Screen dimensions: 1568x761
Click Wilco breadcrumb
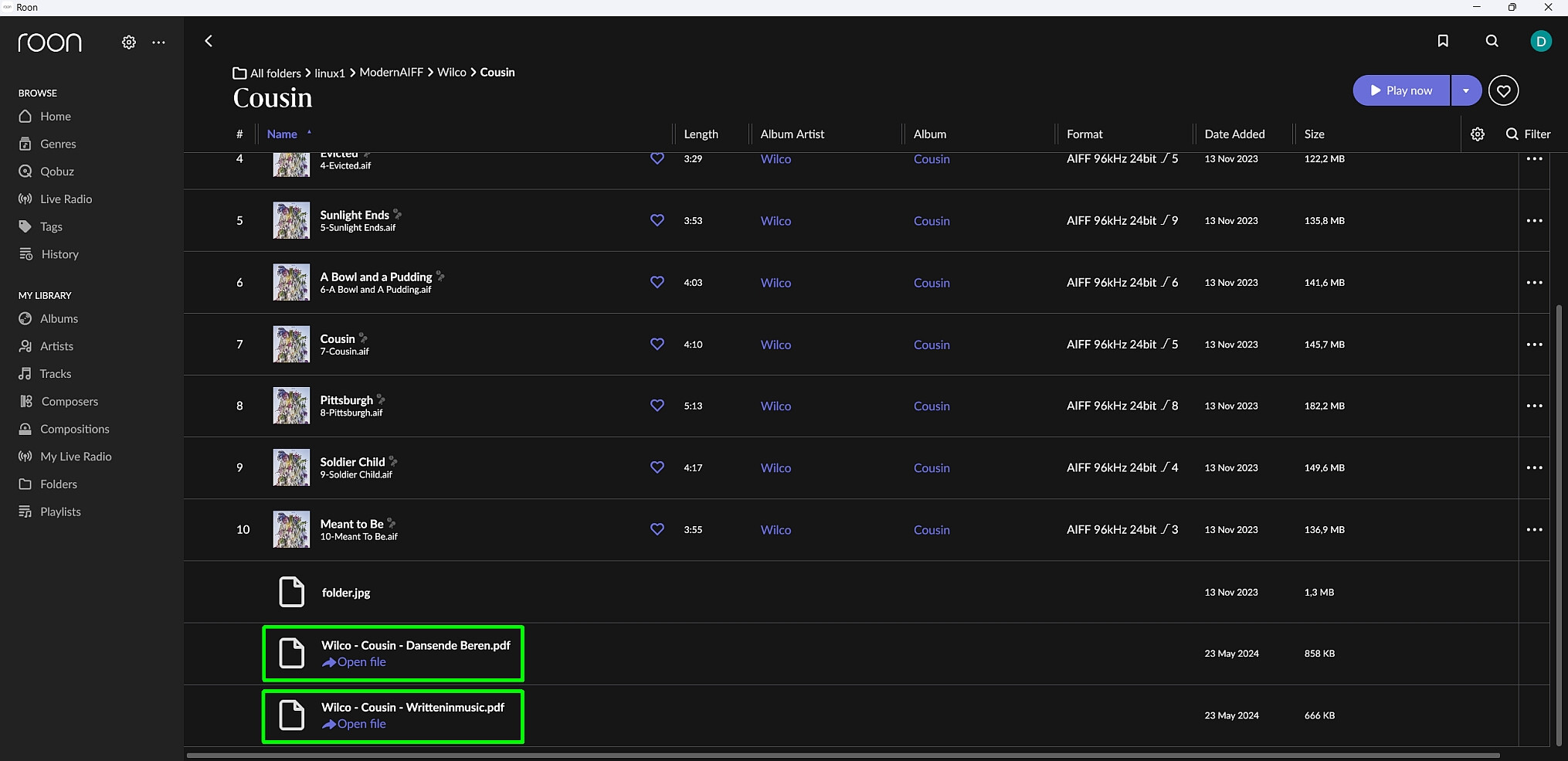(452, 73)
